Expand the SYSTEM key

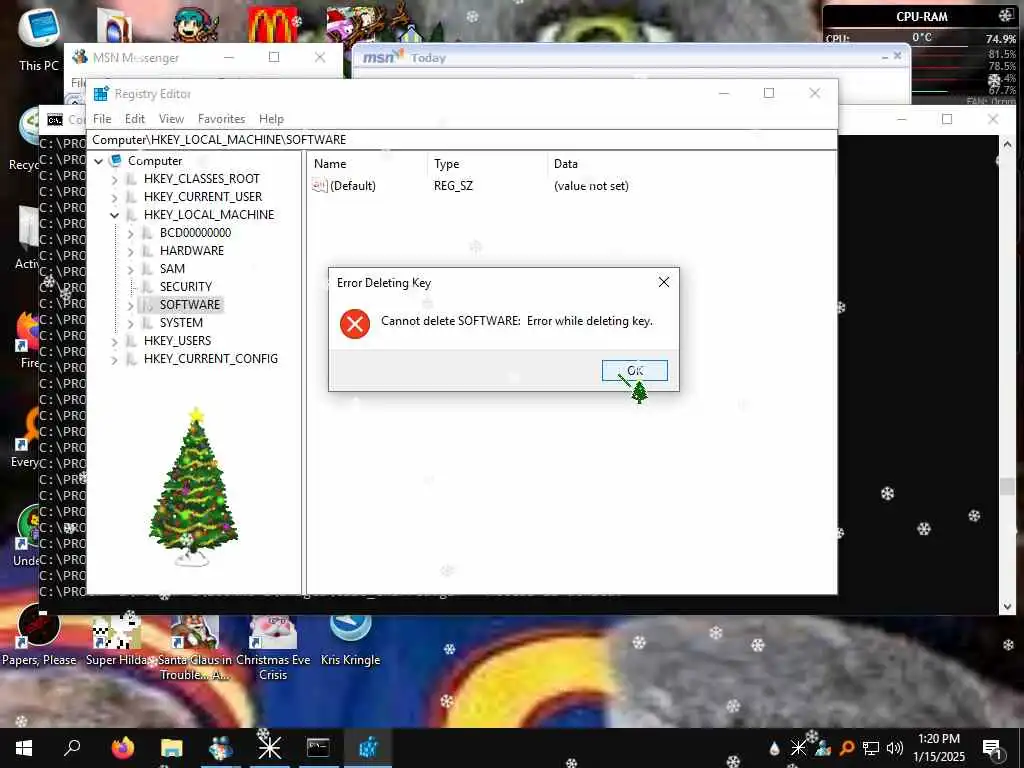tap(131, 323)
